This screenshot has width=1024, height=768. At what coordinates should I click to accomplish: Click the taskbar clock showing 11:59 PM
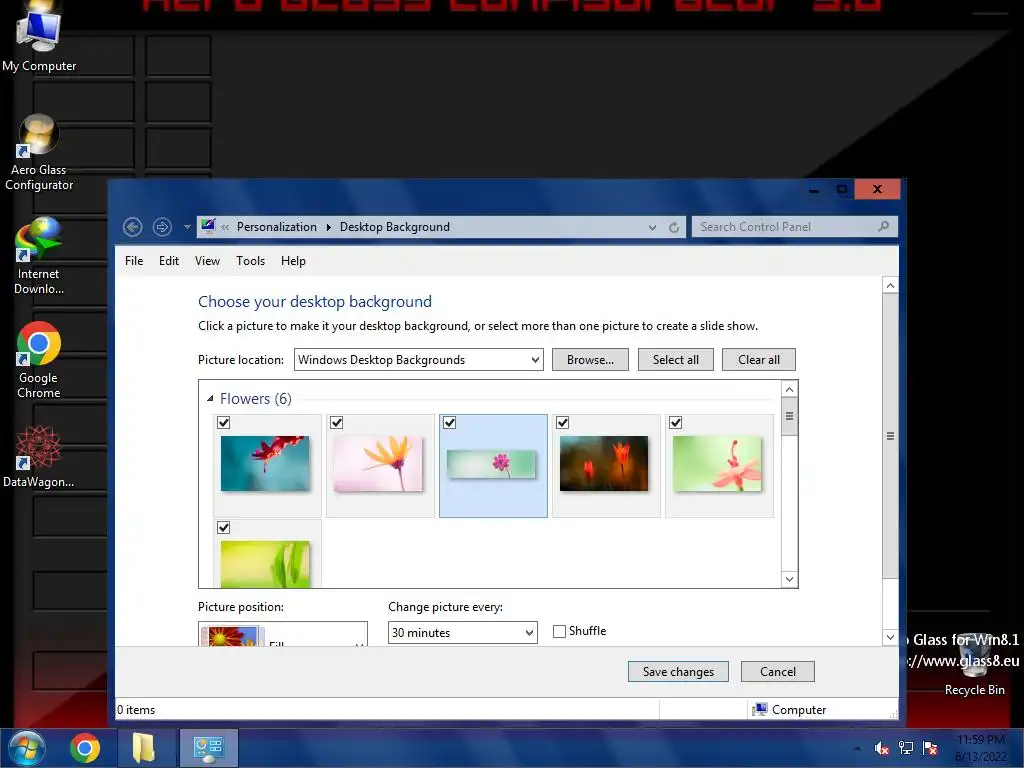(981, 748)
